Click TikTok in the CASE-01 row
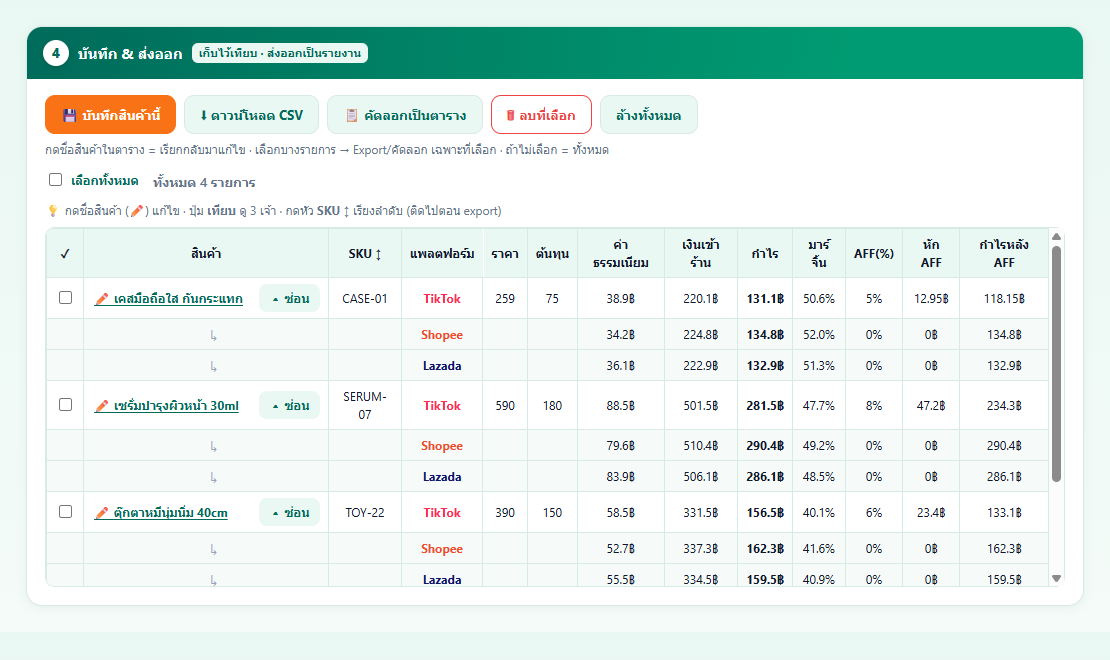The height and width of the screenshot is (660, 1110). [x=442, y=299]
